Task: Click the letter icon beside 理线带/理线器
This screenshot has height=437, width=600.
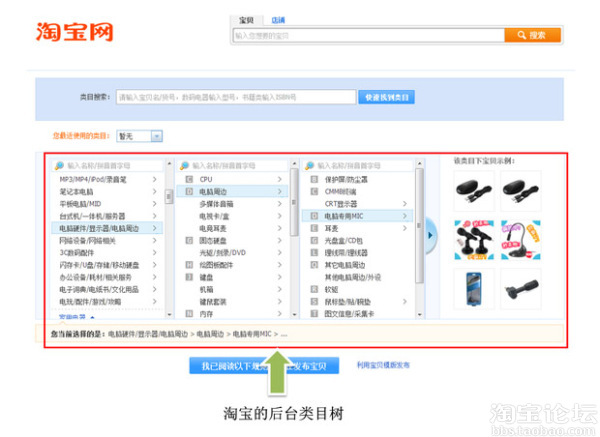Action: 314,253
